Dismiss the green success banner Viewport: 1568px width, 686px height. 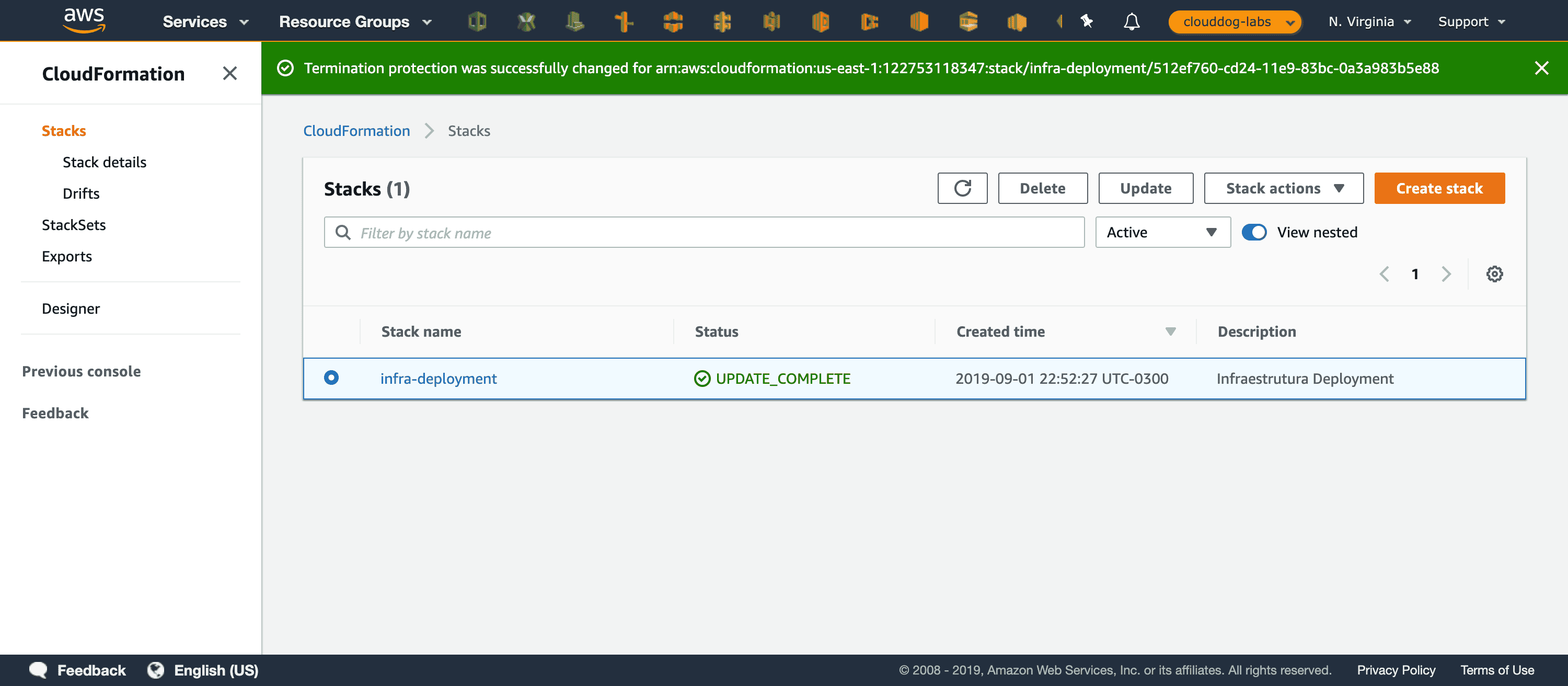click(x=1541, y=68)
